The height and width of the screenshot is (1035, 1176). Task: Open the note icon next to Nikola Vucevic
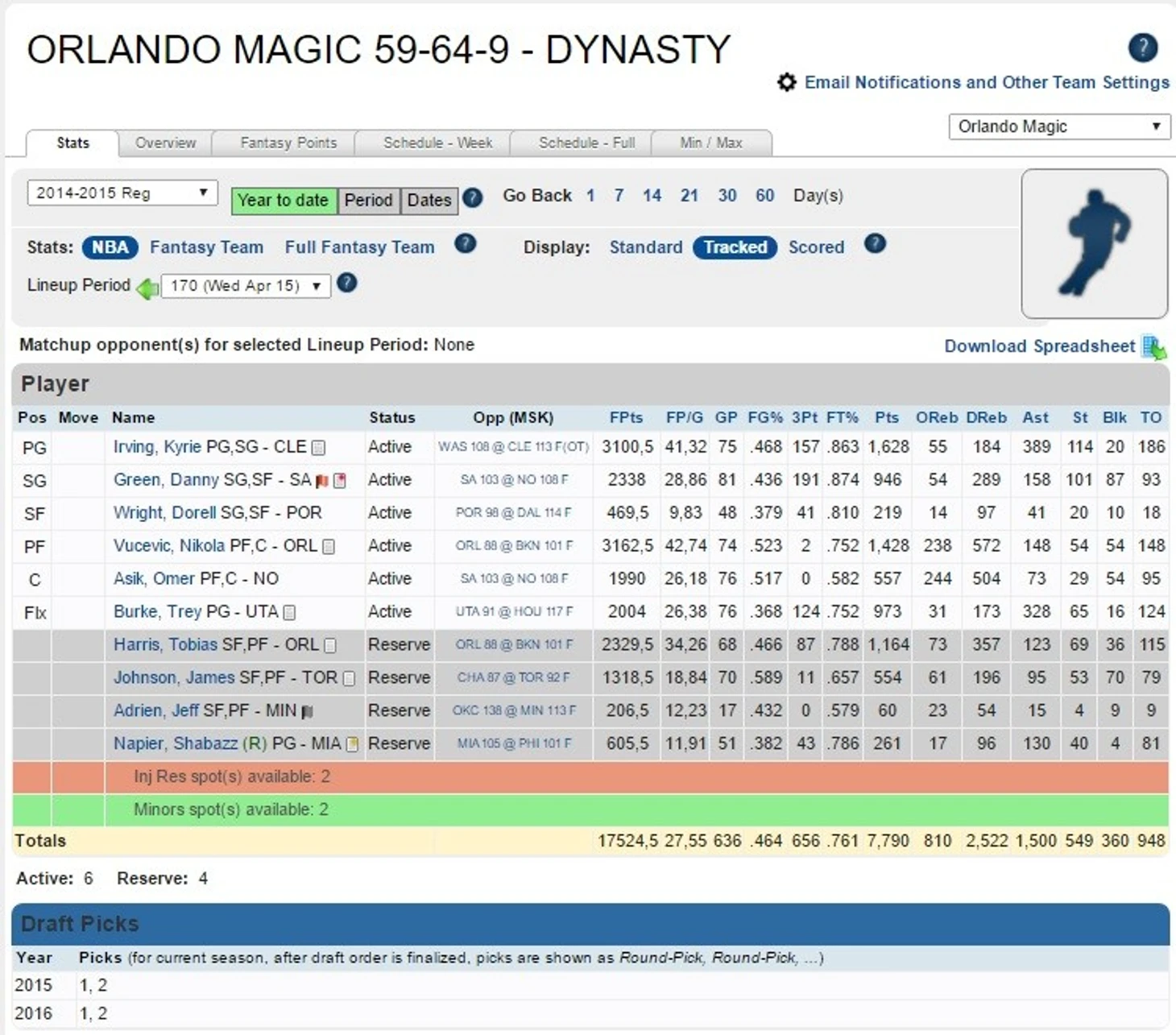point(329,547)
